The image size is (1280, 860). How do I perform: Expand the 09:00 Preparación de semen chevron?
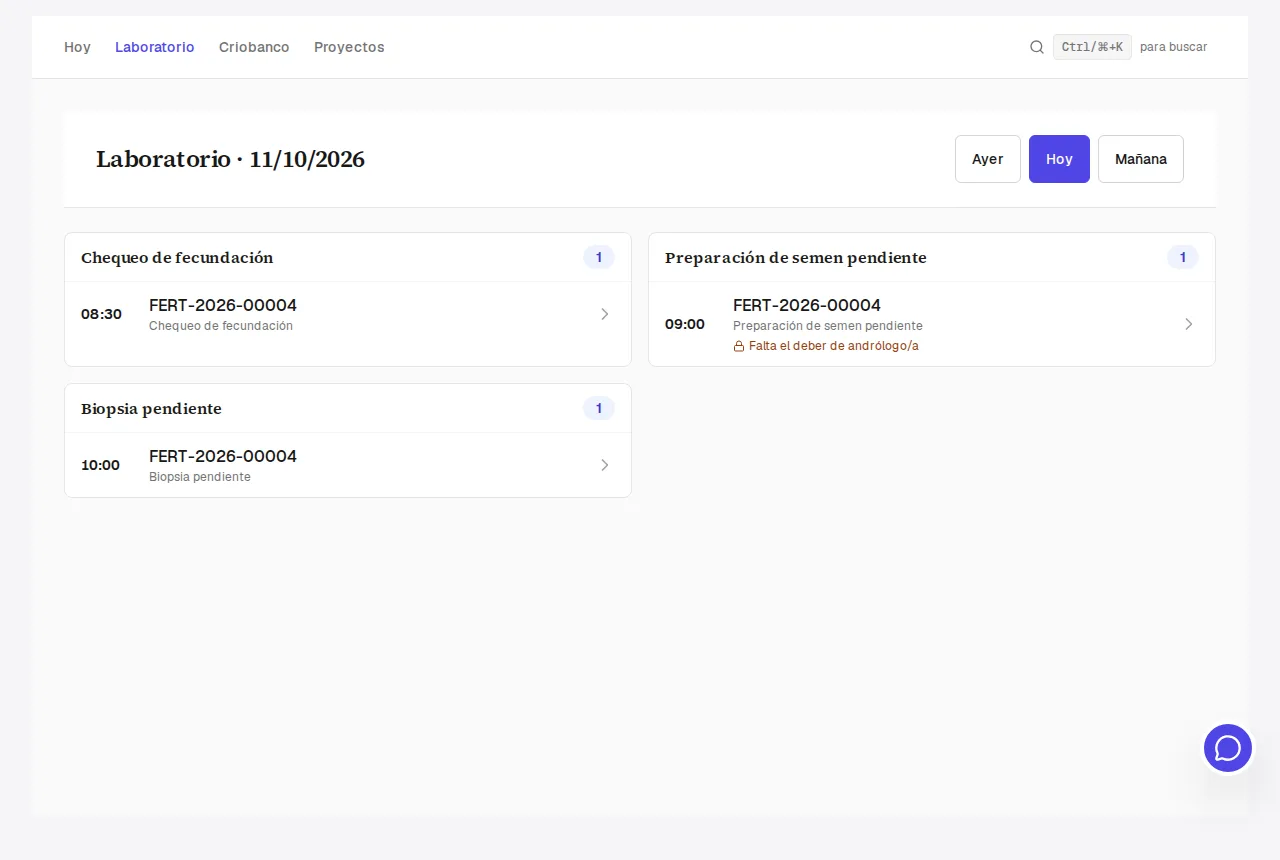pyautogui.click(x=1188, y=324)
